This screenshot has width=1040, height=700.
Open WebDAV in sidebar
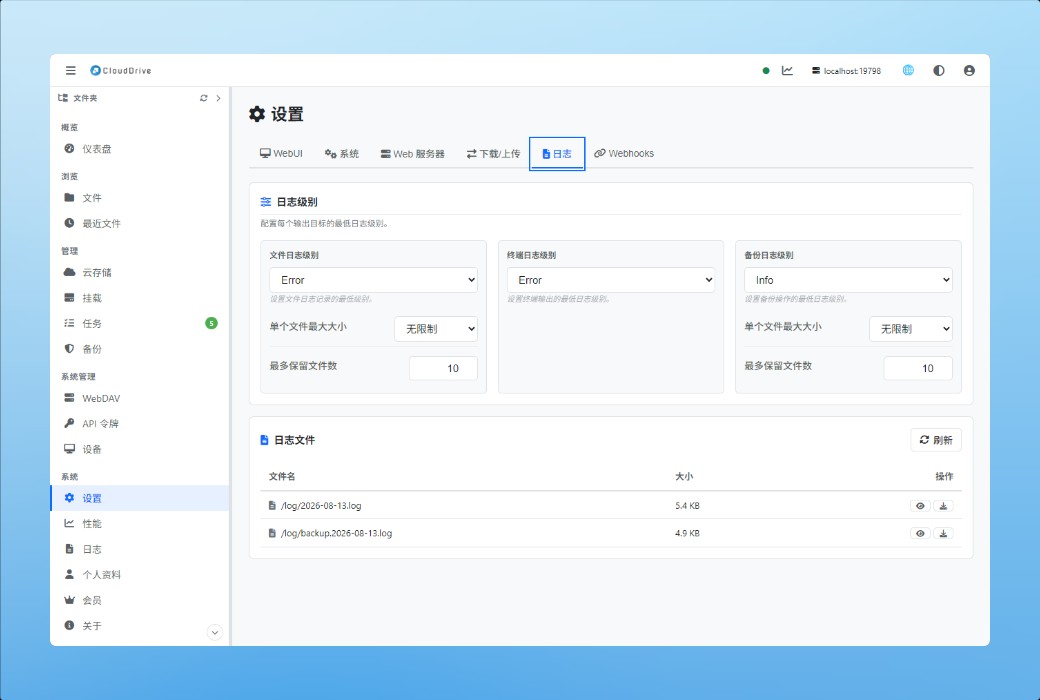click(140, 398)
